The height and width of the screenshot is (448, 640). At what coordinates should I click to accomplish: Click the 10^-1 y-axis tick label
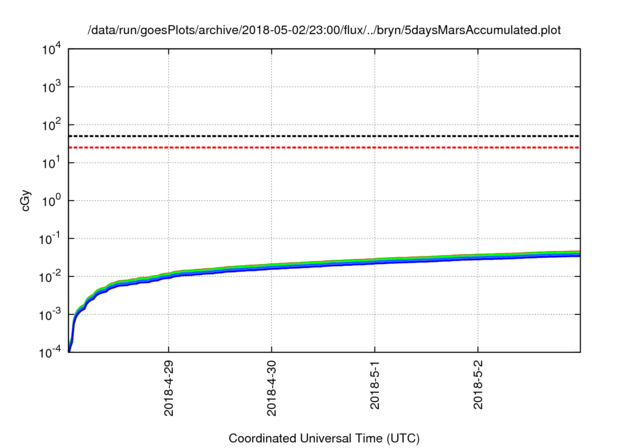(x=50, y=239)
